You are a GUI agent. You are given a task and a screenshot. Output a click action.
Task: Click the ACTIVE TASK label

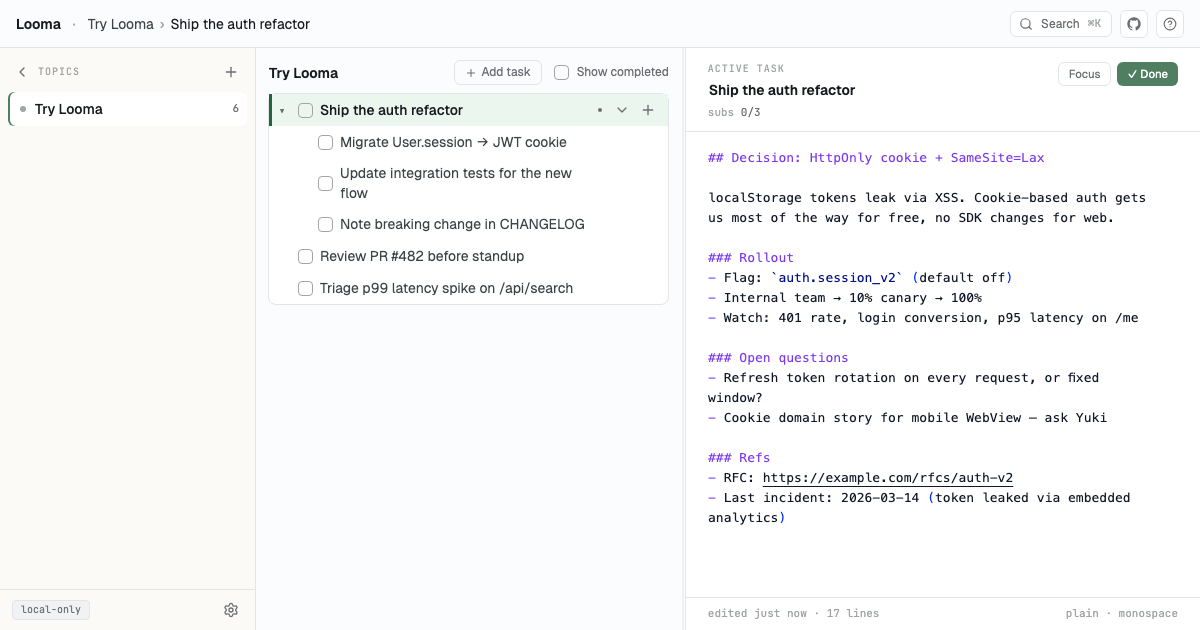746,69
